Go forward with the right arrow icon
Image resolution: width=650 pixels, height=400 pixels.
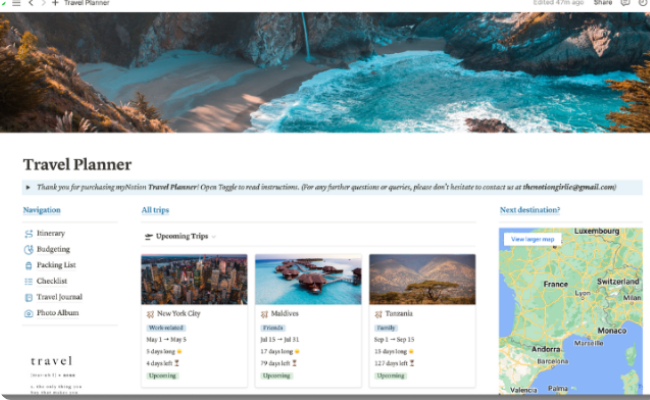[x=43, y=3]
